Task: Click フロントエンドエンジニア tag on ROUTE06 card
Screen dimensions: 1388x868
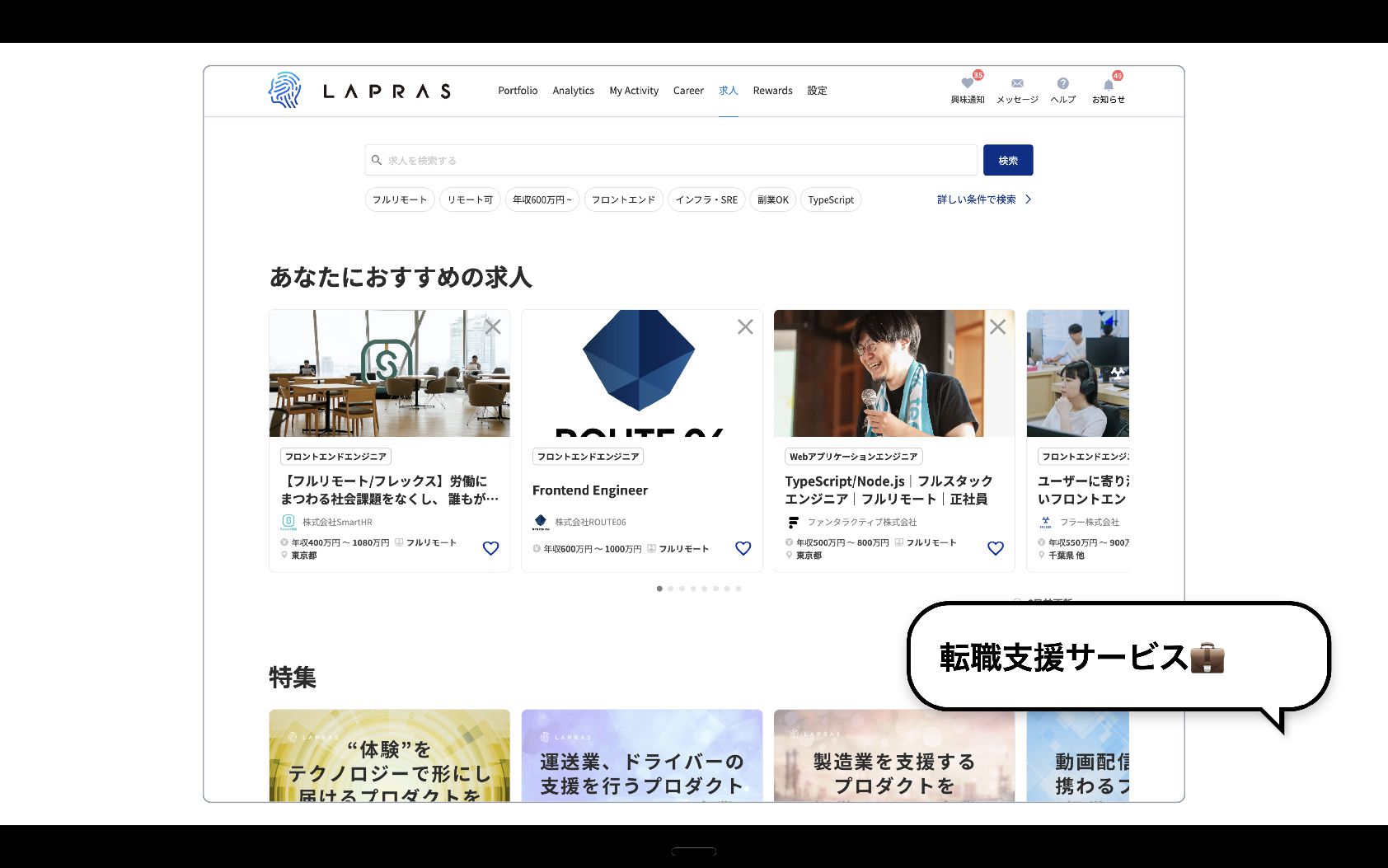Action: (588, 457)
